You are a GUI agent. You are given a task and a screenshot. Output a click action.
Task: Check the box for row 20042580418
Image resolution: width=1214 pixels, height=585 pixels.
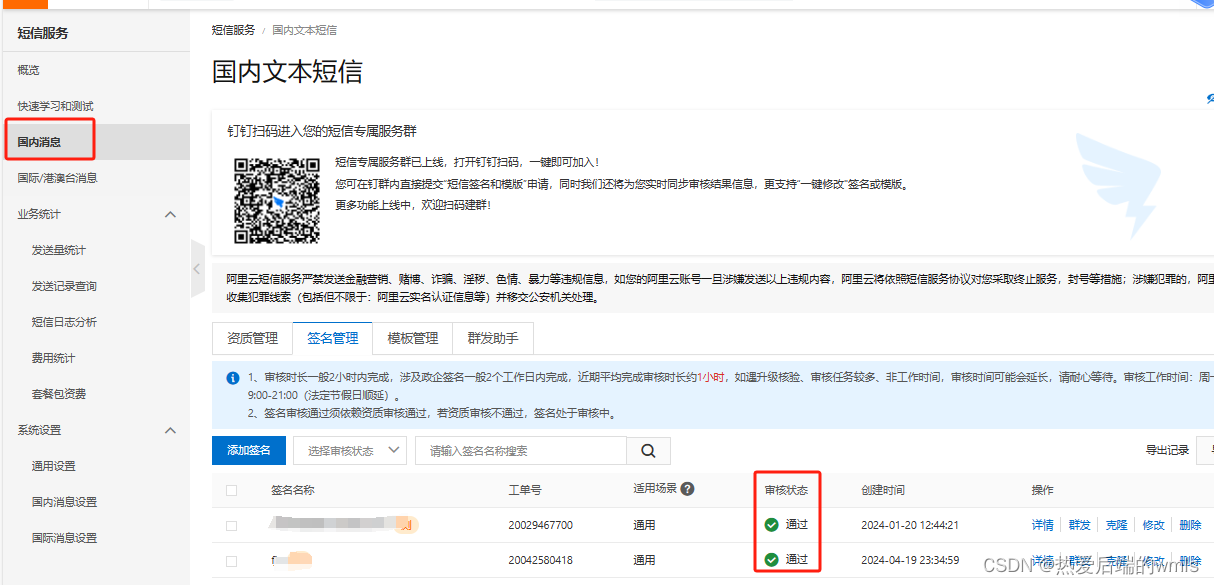pos(232,560)
